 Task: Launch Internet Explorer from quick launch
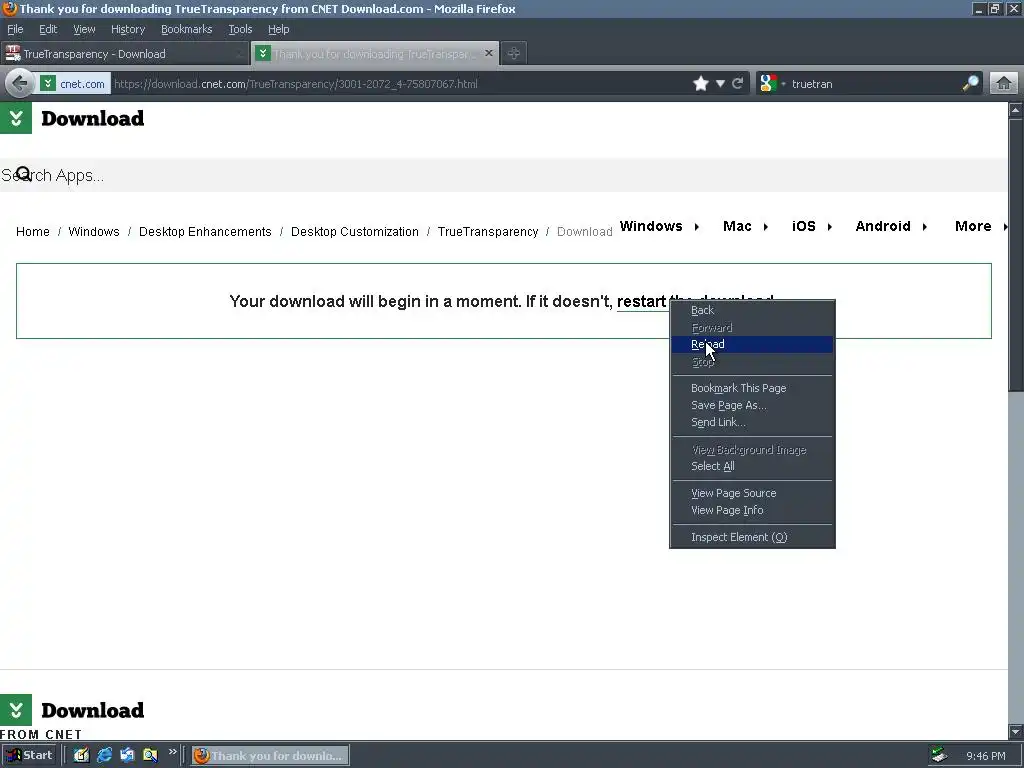click(x=104, y=756)
